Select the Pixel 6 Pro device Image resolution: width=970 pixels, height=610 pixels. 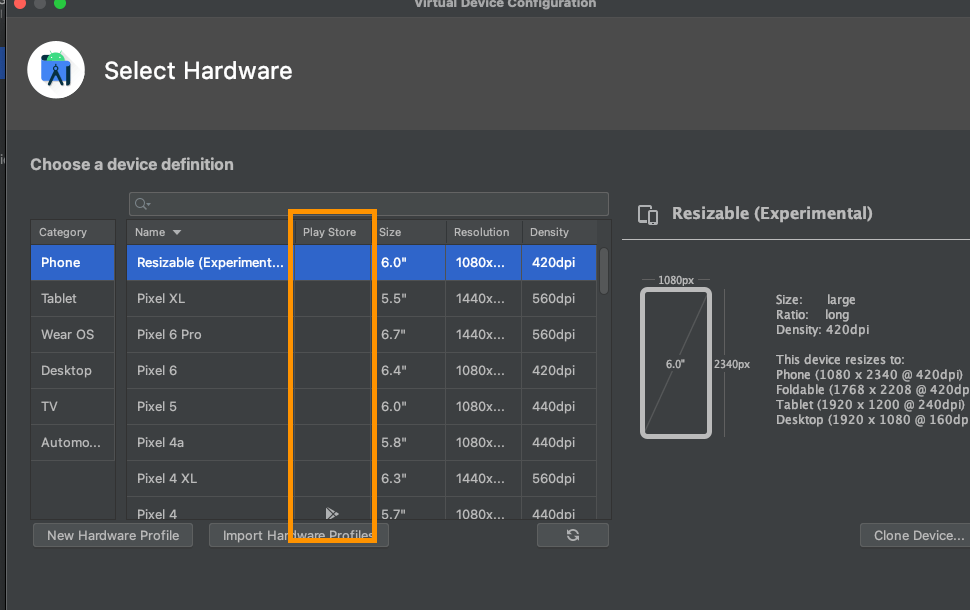tap(362, 334)
